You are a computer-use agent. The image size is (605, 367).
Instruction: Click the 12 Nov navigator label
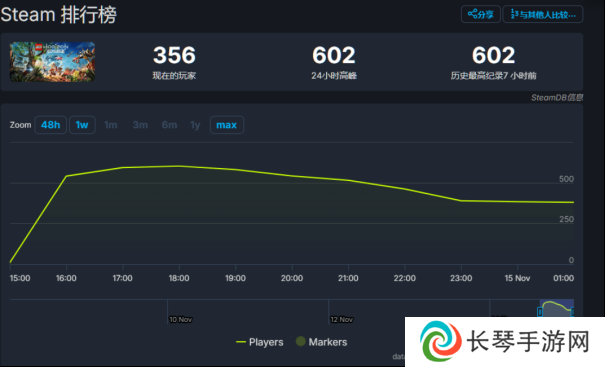click(x=341, y=320)
